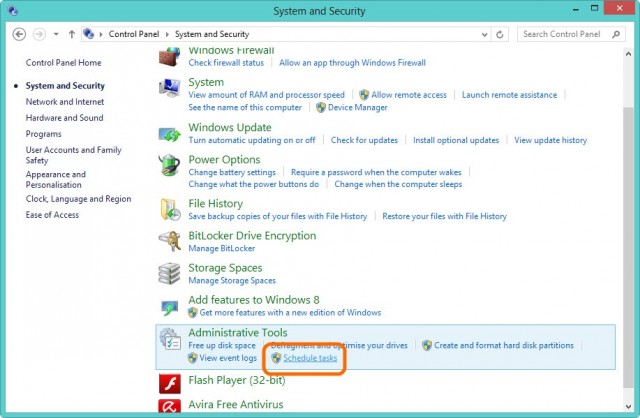The width and height of the screenshot is (640, 418).
Task: Click the Forward arrow navigation button
Action: click(x=39, y=34)
